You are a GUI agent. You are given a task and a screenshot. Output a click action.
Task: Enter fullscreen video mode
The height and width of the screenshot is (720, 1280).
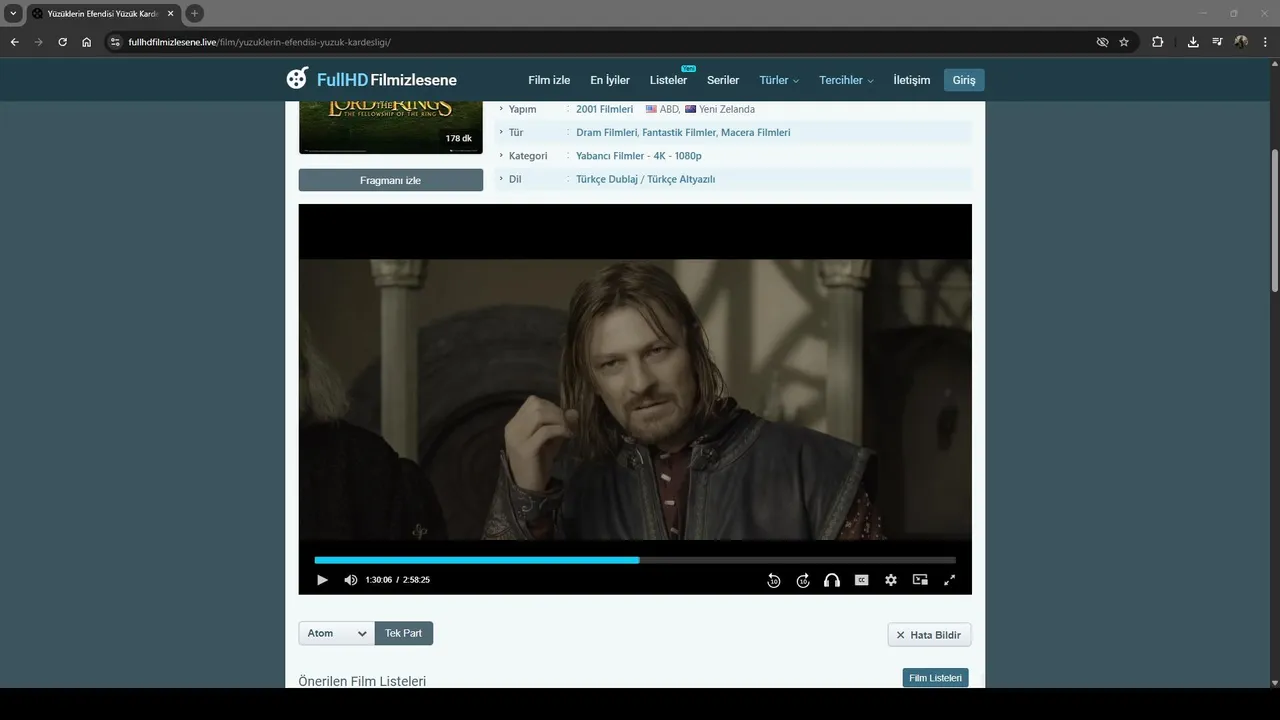click(950, 580)
